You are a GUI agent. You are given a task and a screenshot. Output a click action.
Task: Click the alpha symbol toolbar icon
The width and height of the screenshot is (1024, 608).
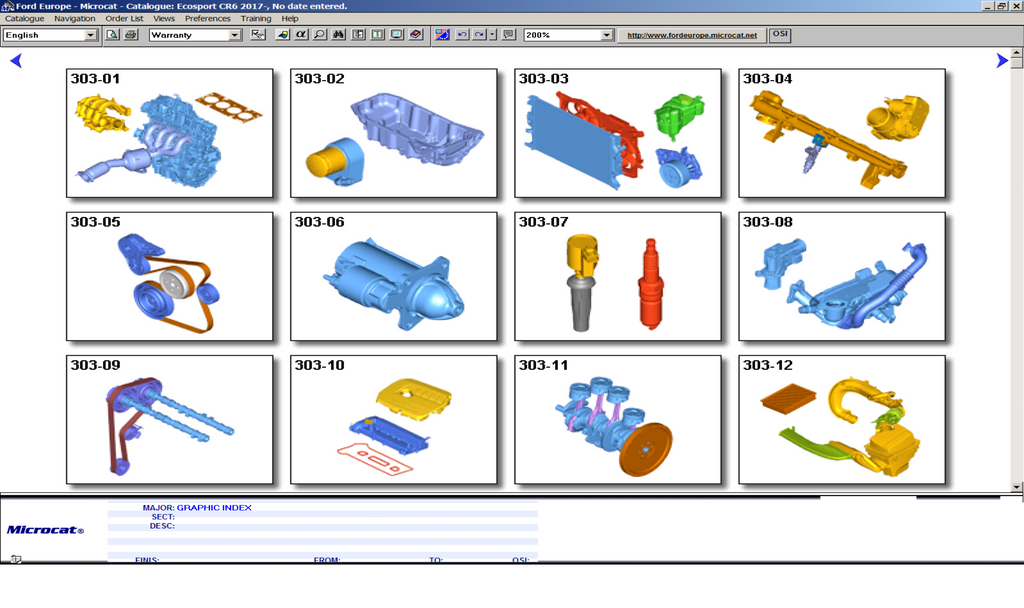pos(301,35)
